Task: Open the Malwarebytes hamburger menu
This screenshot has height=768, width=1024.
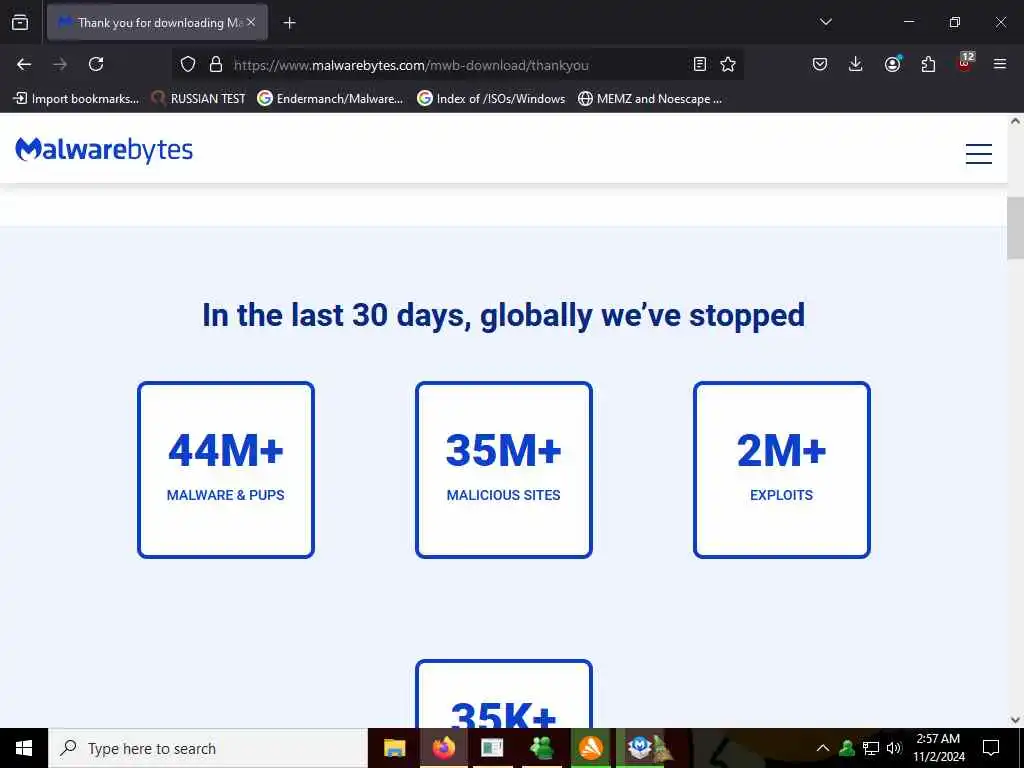Action: (x=978, y=153)
